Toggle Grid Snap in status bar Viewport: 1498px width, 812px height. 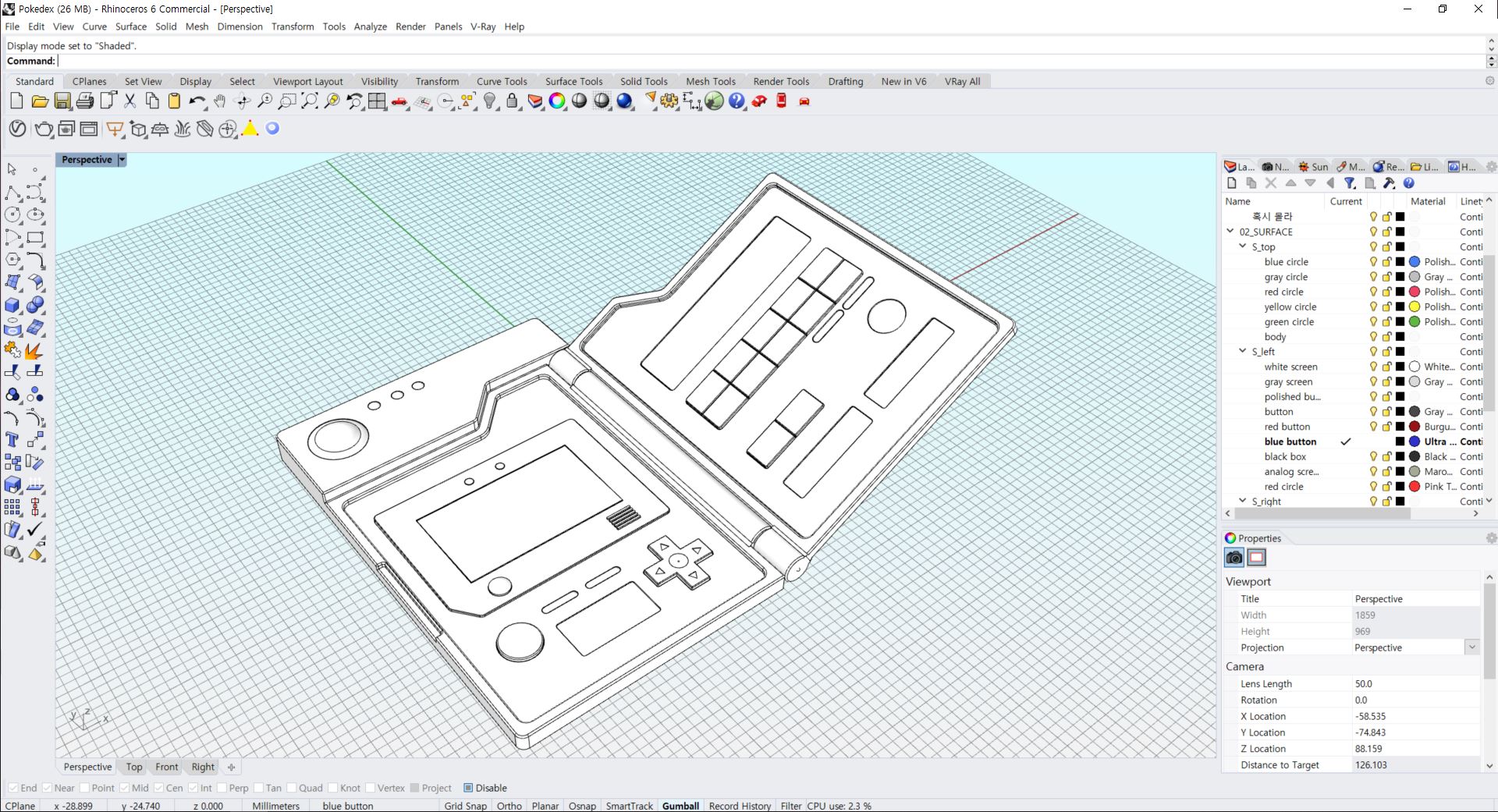pyautogui.click(x=466, y=806)
